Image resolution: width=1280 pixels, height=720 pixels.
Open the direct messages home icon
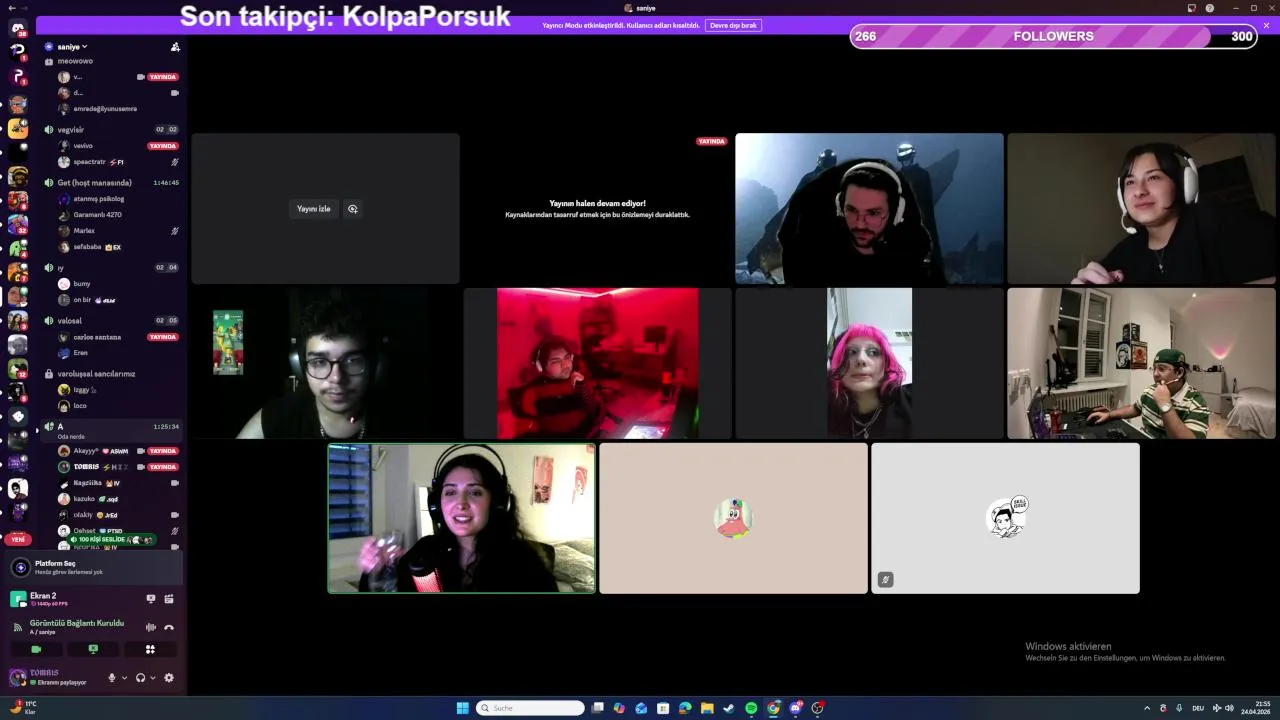tap(18, 28)
